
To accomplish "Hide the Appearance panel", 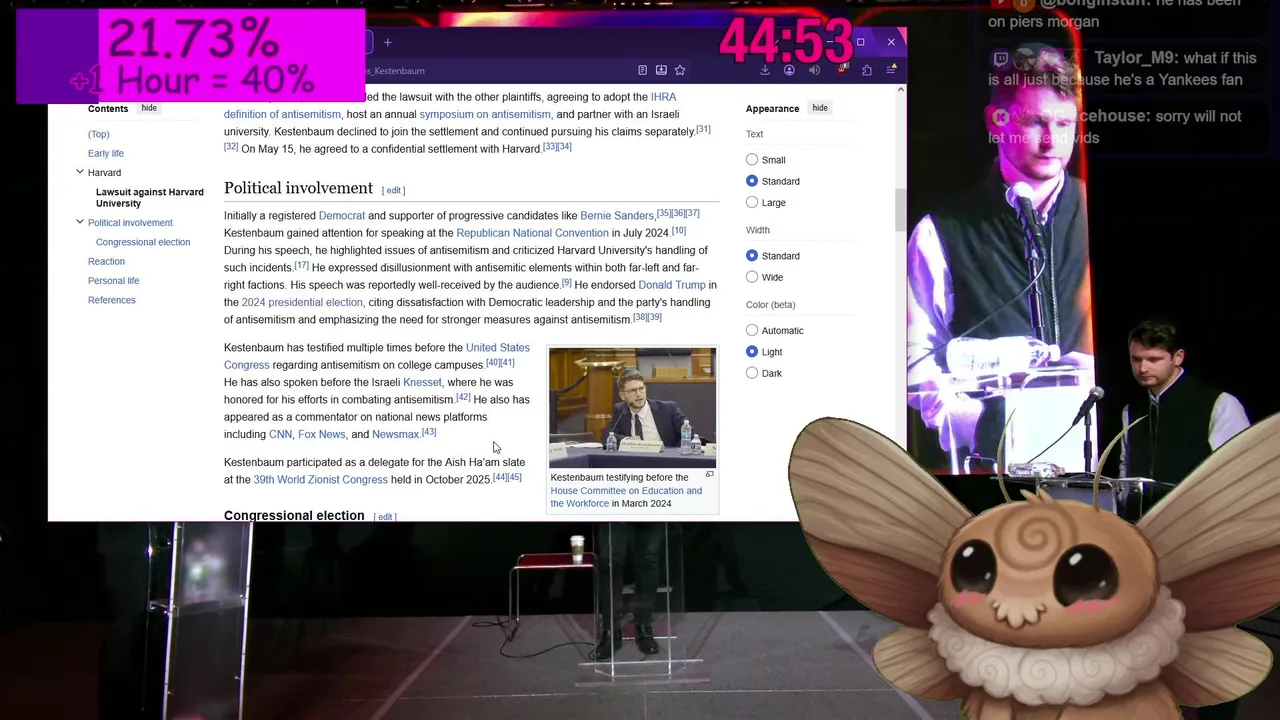I will [820, 108].
